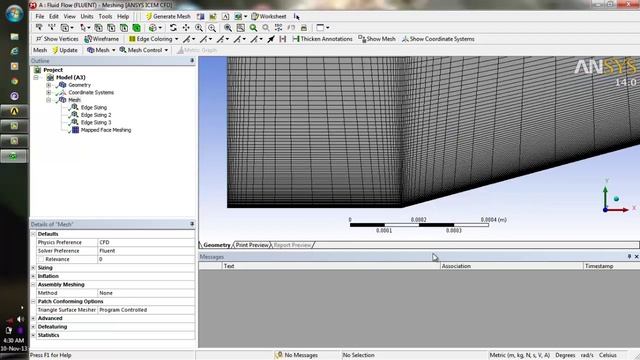This screenshot has width=640, height=360.
Task: Toggle Show Vertices
Action: 57,39
